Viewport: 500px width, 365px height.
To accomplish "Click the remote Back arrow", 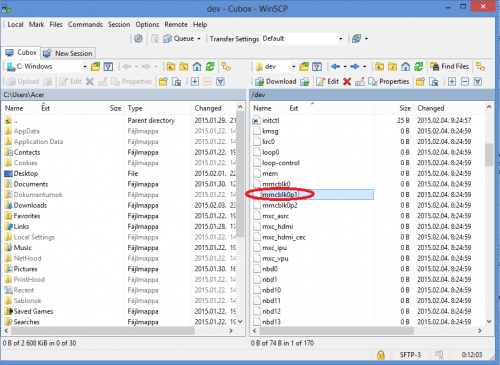I will click(x=335, y=67).
